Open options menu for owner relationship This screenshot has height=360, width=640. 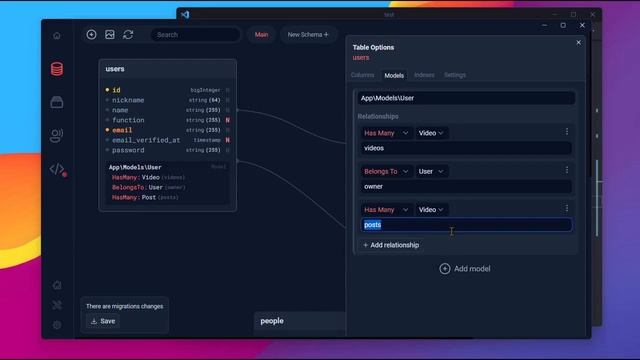click(x=567, y=170)
